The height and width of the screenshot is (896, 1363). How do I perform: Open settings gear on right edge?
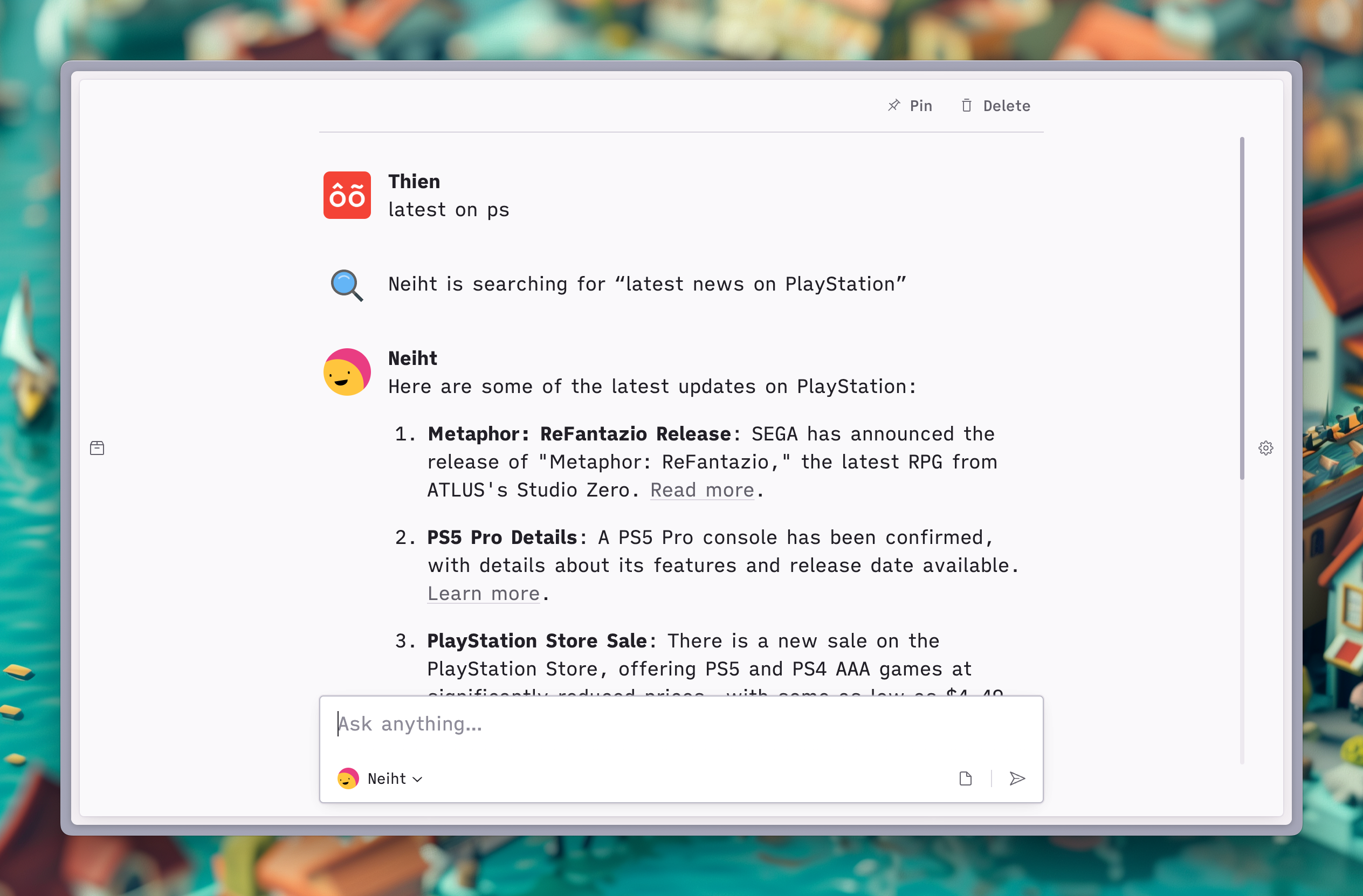coord(1265,447)
